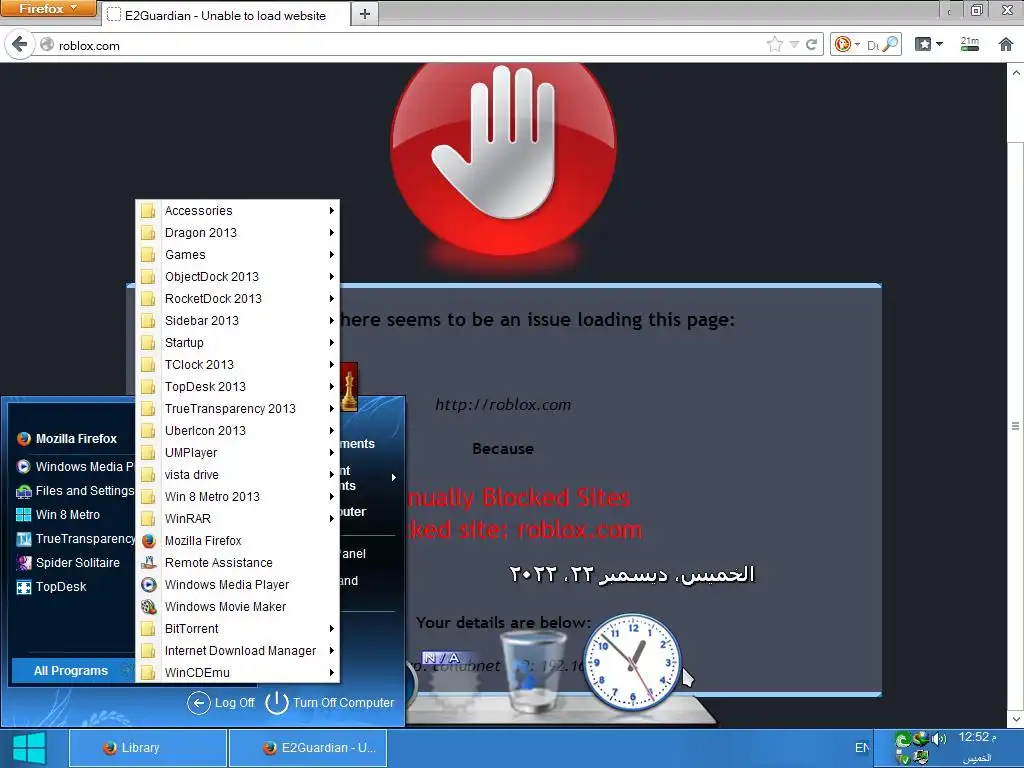The width and height of the screenshot is (1024, 768).
Task: Expand the Internet Download Manager folder
Action: point(238,650)
